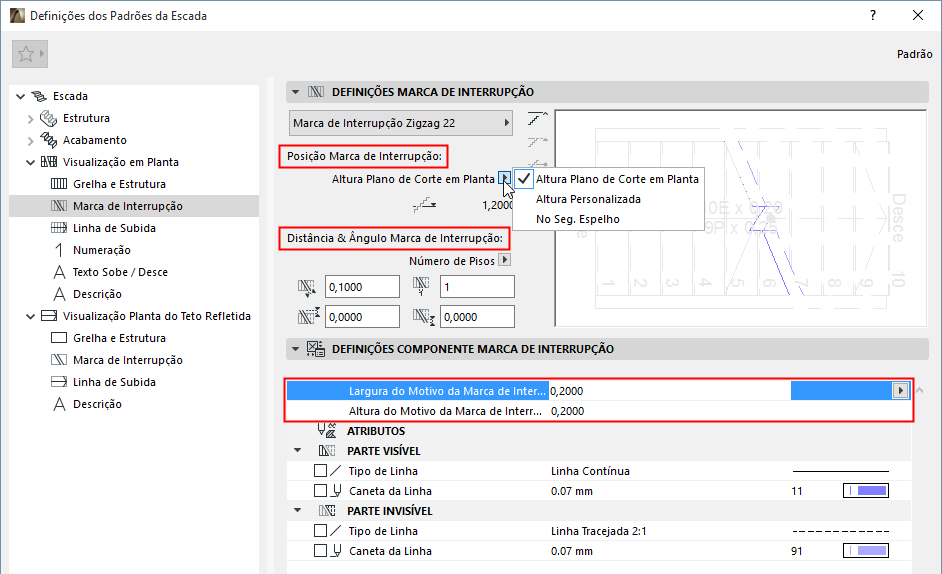Click the continuous line type preview
This screenshot has height=574, width=942.
(x=840, y=471)
